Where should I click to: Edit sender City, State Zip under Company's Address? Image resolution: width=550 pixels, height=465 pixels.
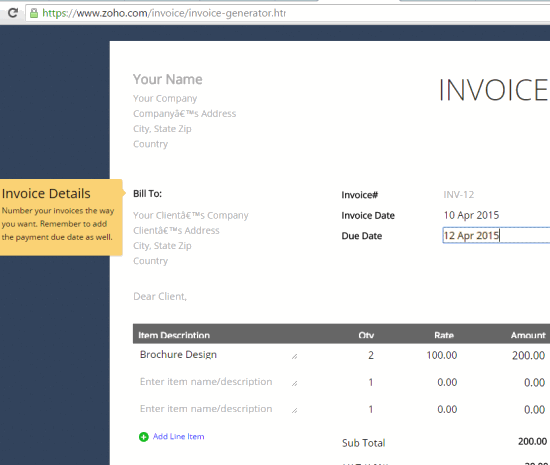(x=162, y=129)
